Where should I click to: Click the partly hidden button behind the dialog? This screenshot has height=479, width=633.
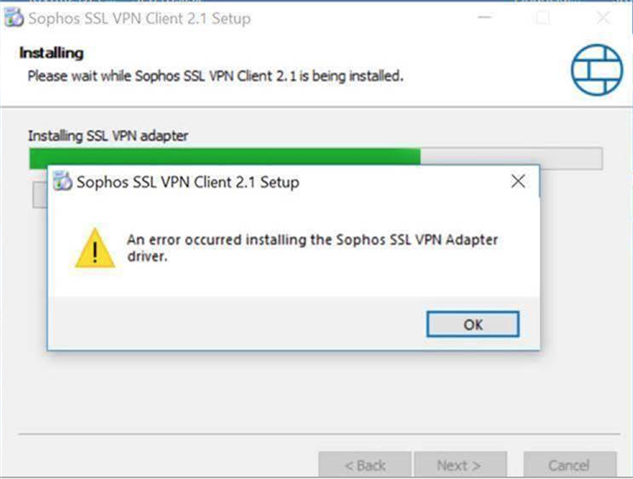point(39,194)
